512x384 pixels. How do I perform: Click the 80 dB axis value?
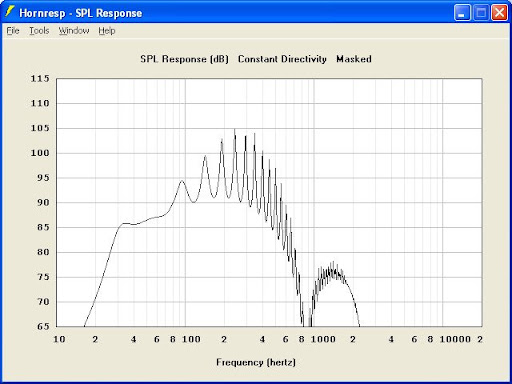click(x=43, y=252)
